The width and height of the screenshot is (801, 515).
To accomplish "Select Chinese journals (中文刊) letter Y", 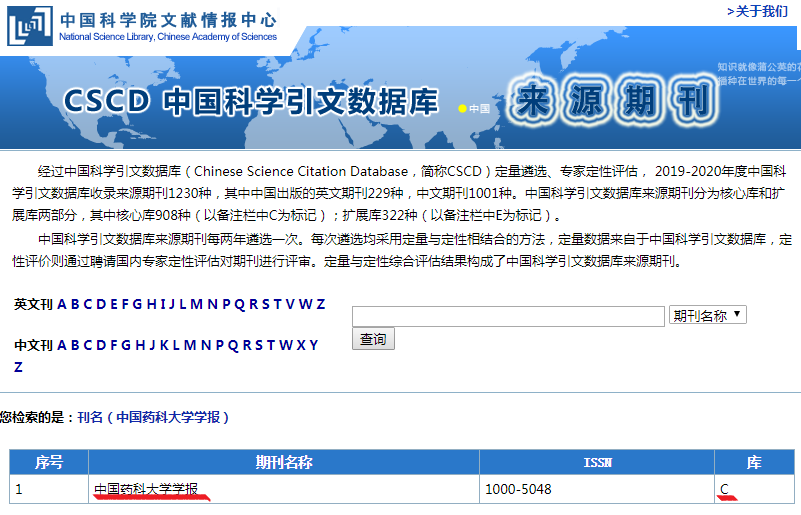I will pyautogui.click(x=314, y=345).
